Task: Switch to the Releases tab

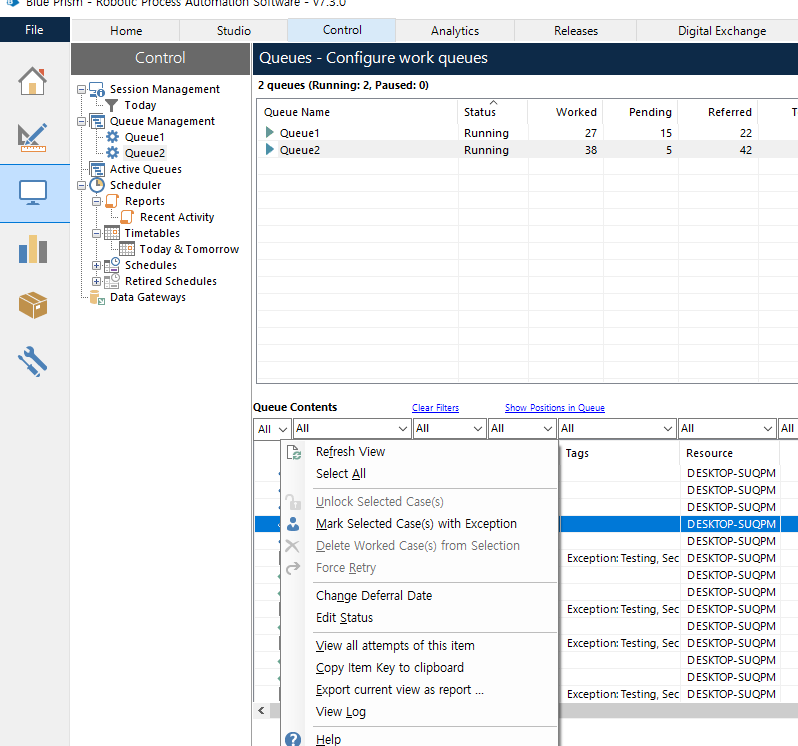Action: [x=576, y=31]
